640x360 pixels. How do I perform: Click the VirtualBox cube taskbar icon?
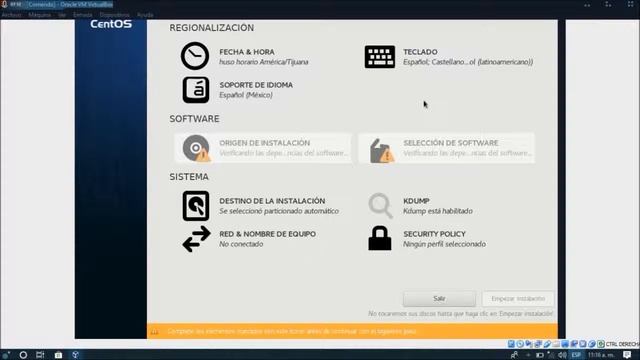[76, 355]
